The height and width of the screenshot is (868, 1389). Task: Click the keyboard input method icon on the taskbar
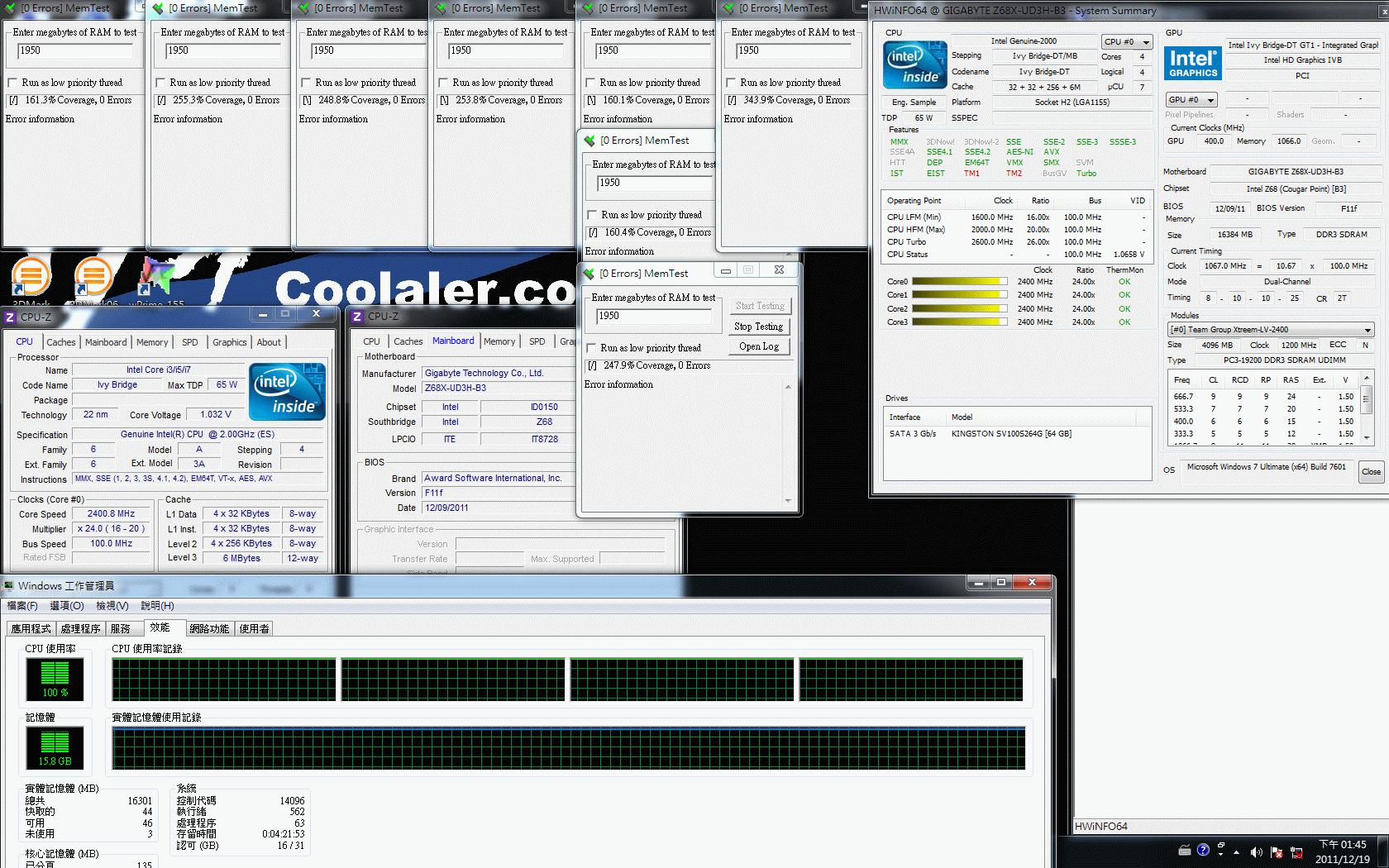pyautogui.click(x=1184, y=849)
